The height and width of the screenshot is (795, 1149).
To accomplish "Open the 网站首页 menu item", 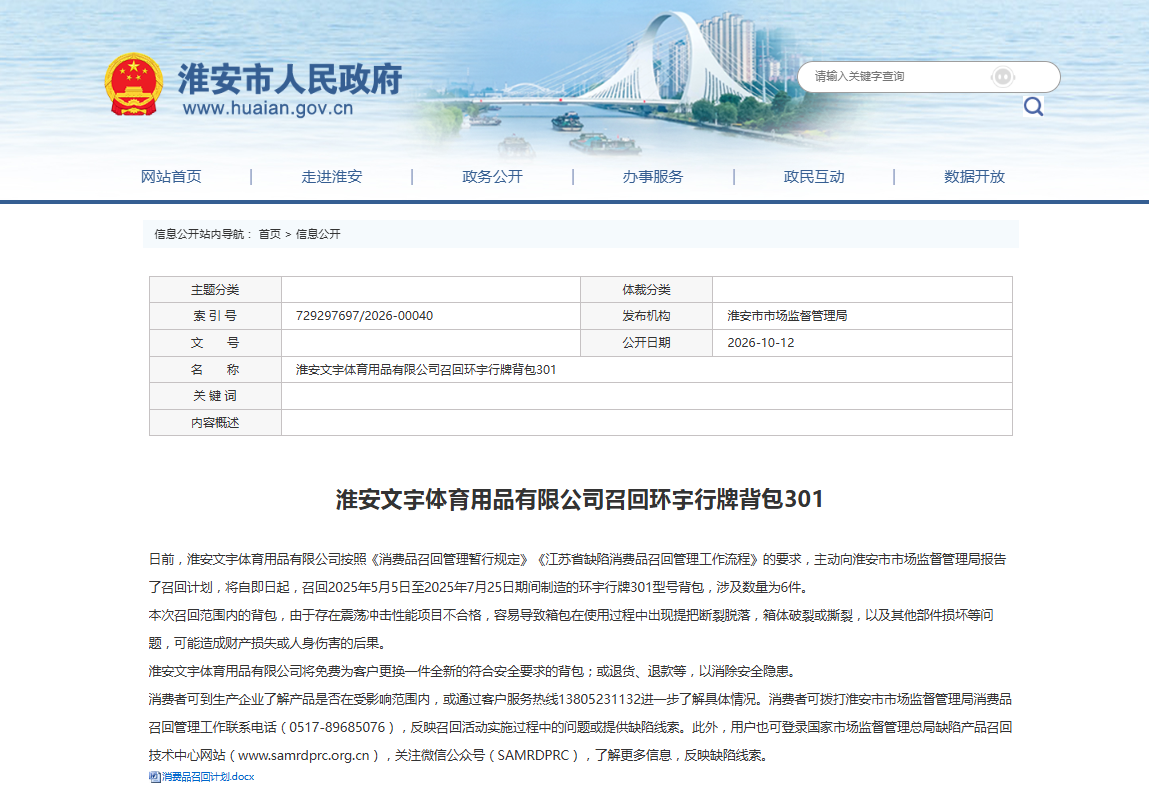I will pyautogui.click(x=171, y=177).
